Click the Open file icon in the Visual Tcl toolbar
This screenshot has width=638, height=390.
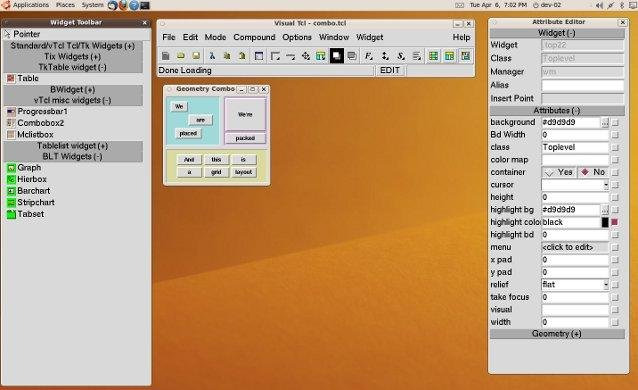181,56
